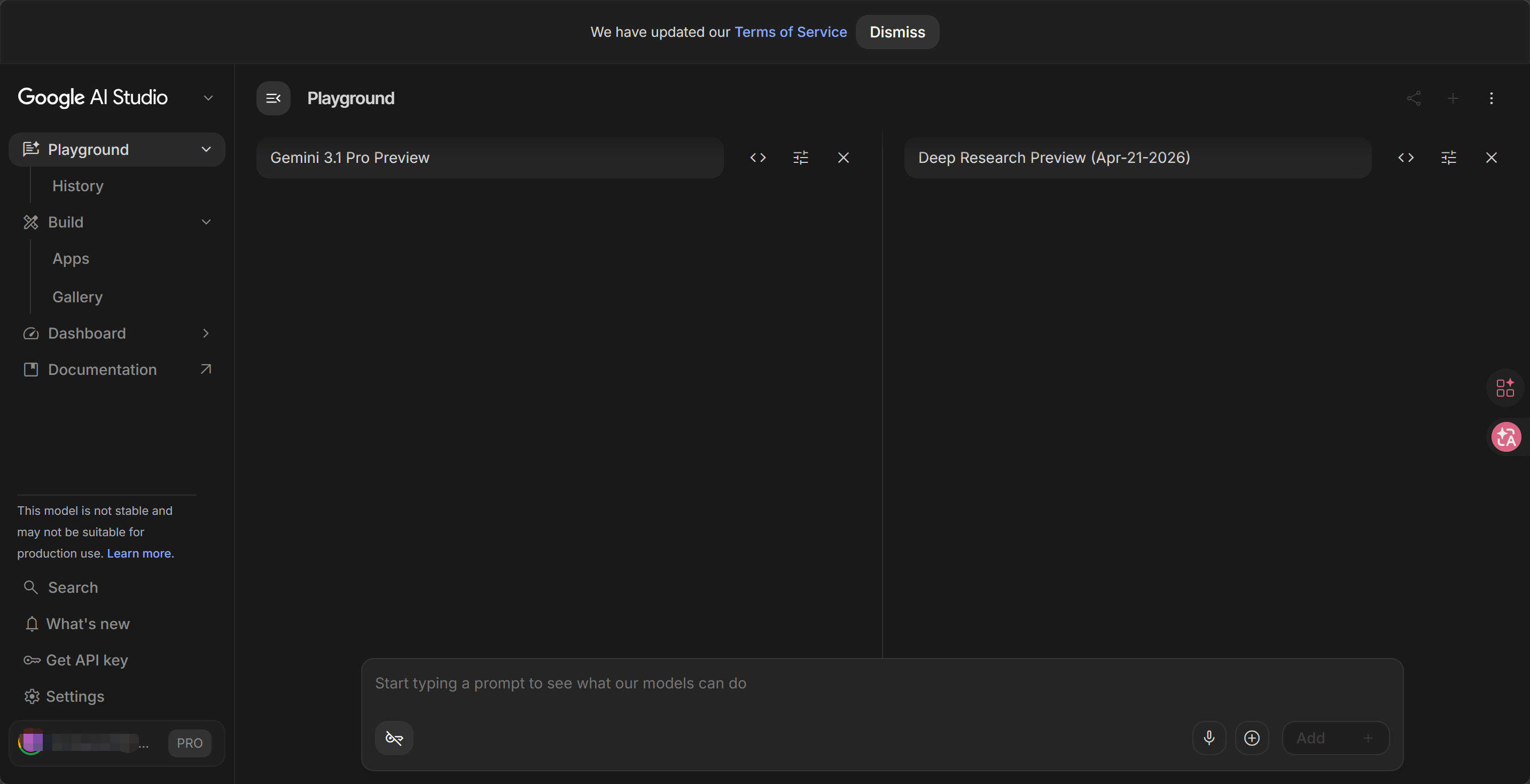
Task: Open What's new notifications
Action: coord(76,624)
